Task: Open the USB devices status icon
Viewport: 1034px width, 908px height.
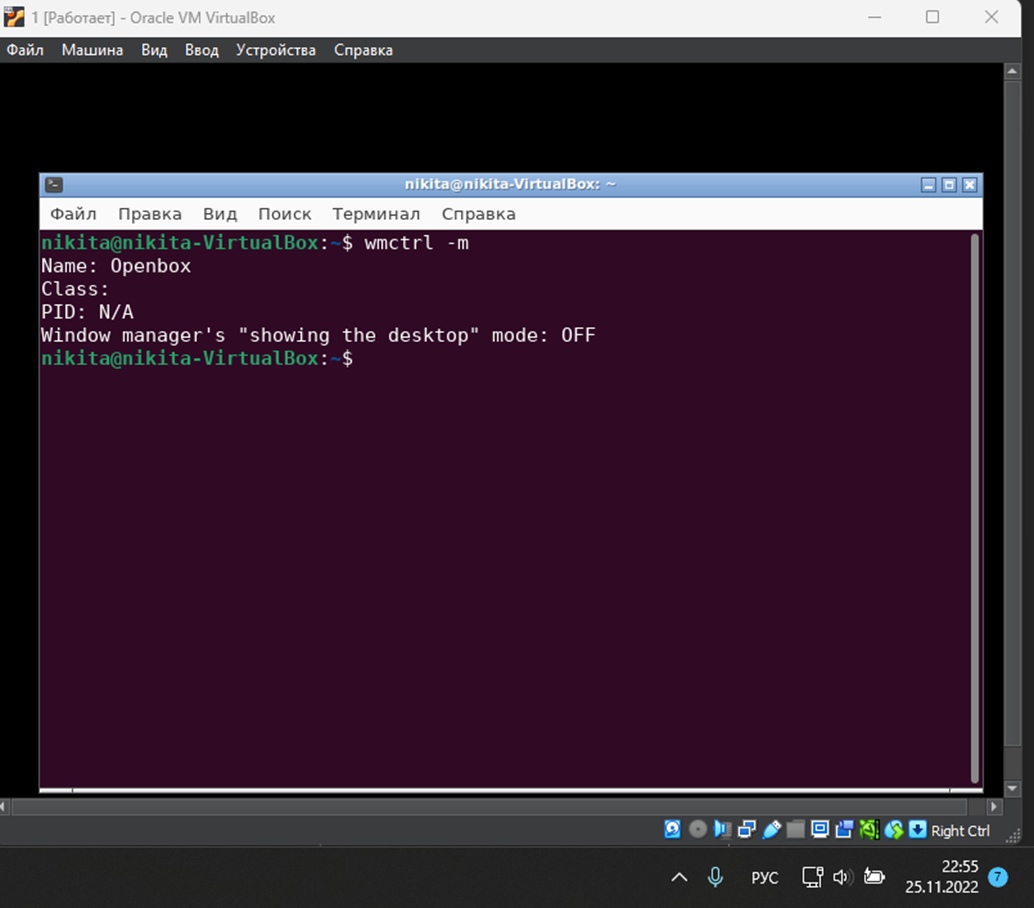Action: click(771, 829)
